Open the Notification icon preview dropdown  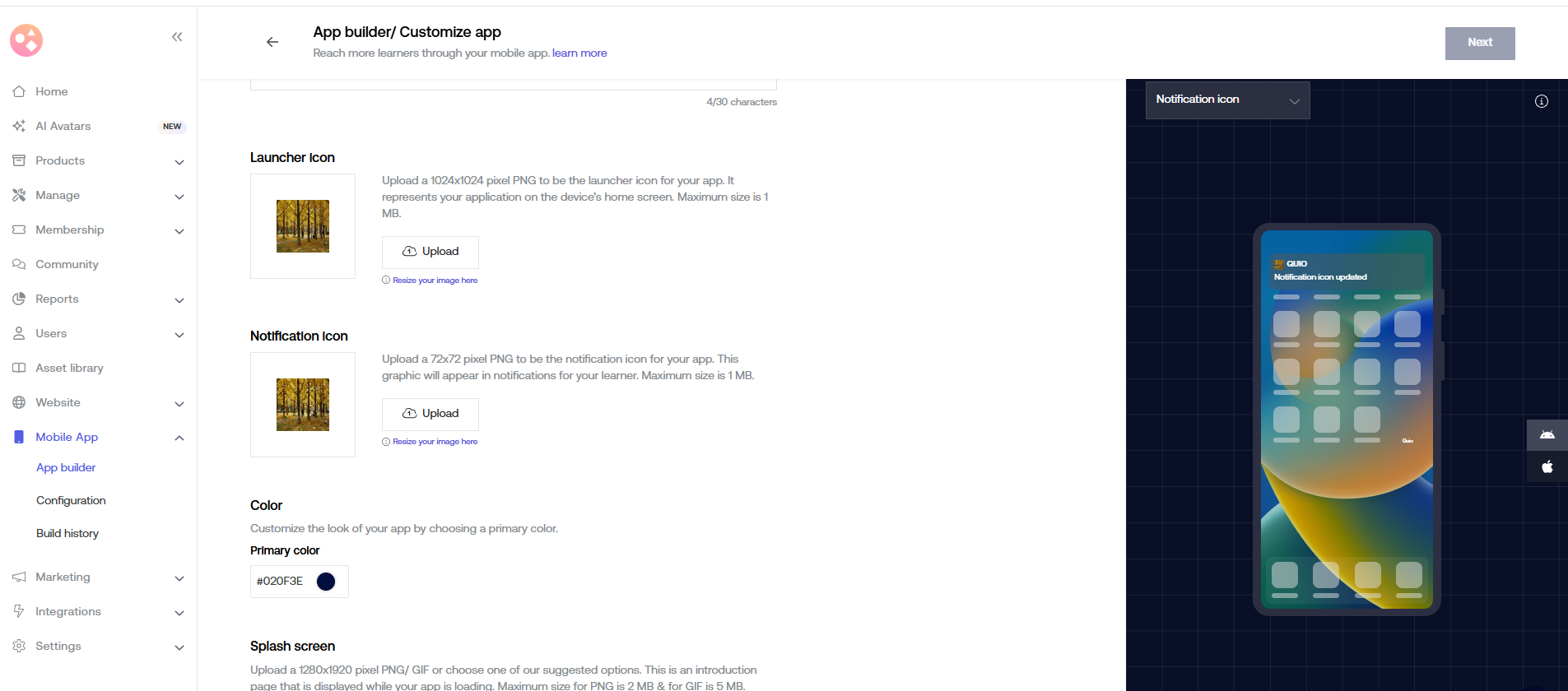point(1226,100)
